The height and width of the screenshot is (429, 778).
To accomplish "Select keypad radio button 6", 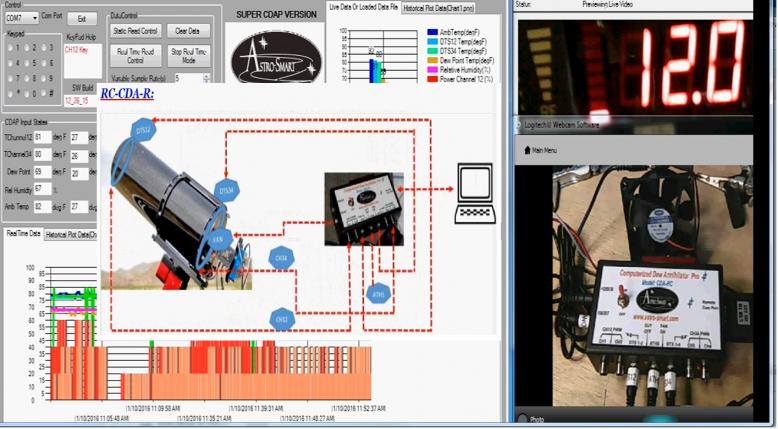I will (x=44, y=63).
